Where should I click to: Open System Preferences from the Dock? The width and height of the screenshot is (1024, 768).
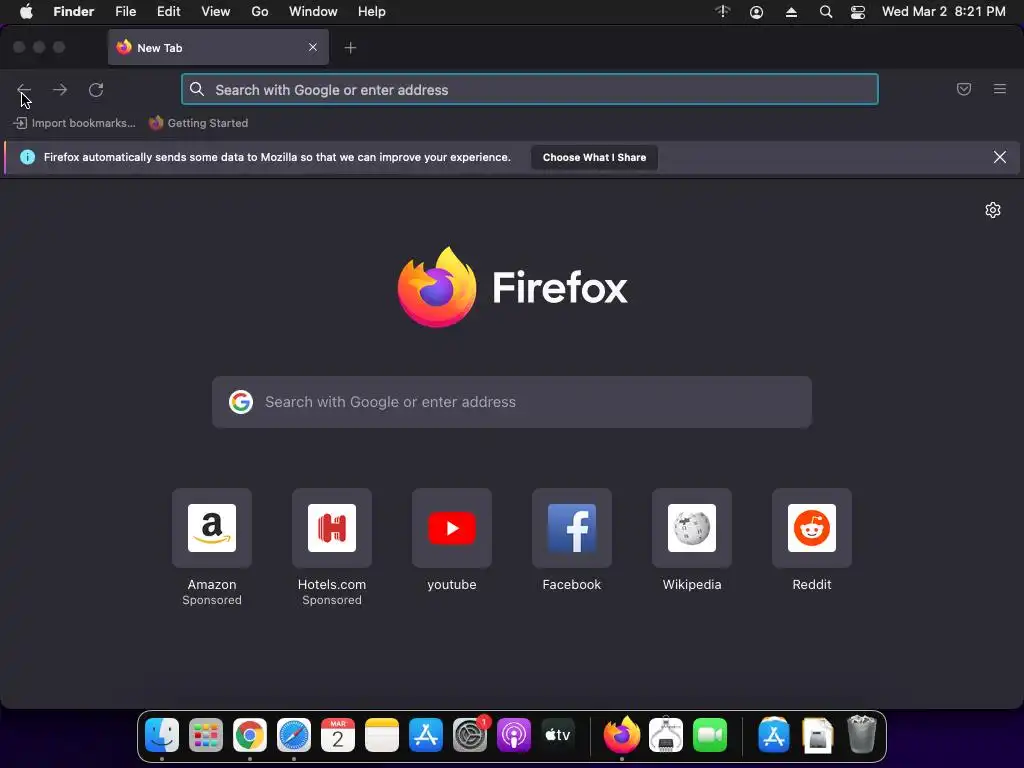pos(470,735)
